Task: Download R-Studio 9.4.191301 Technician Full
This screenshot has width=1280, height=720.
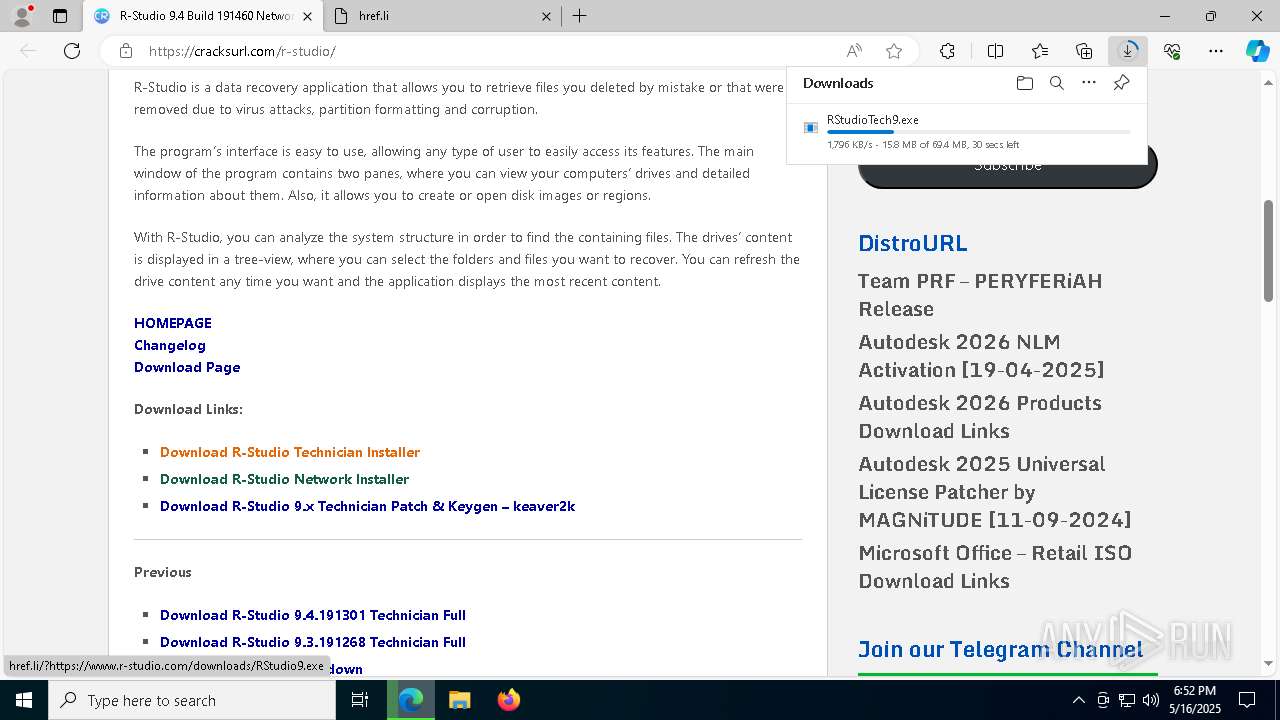Action: [x=313, y=615]
